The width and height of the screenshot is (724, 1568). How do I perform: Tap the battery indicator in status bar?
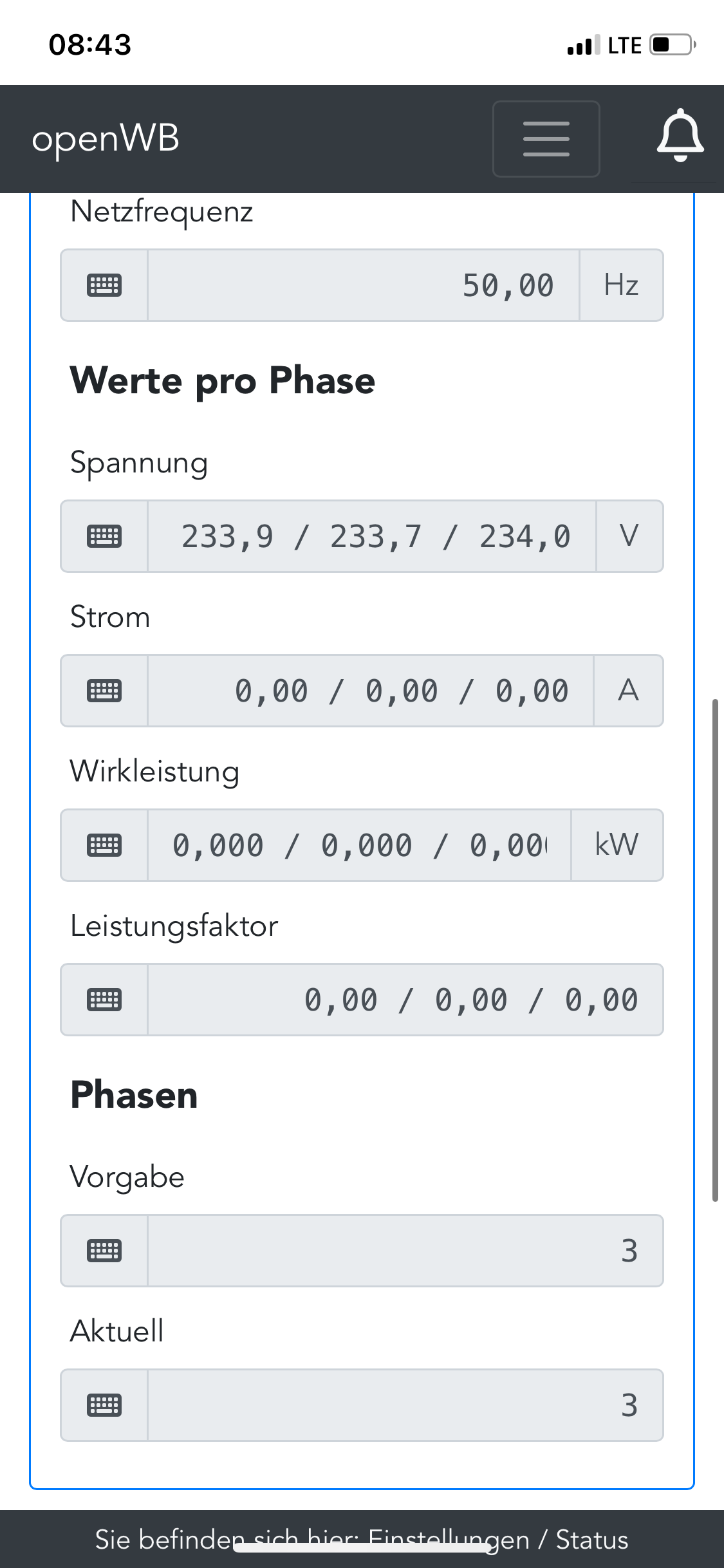tap(672, 45)
